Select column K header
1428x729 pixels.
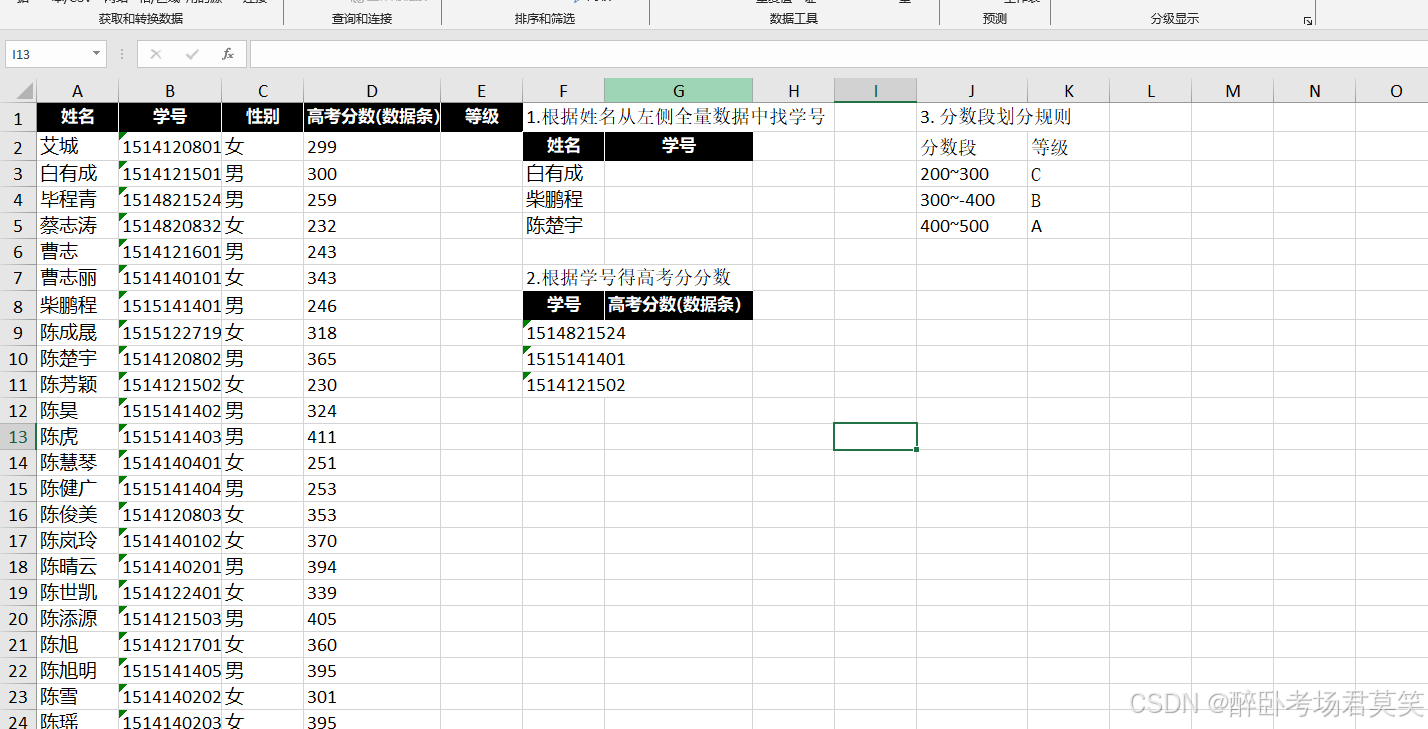1069,91
